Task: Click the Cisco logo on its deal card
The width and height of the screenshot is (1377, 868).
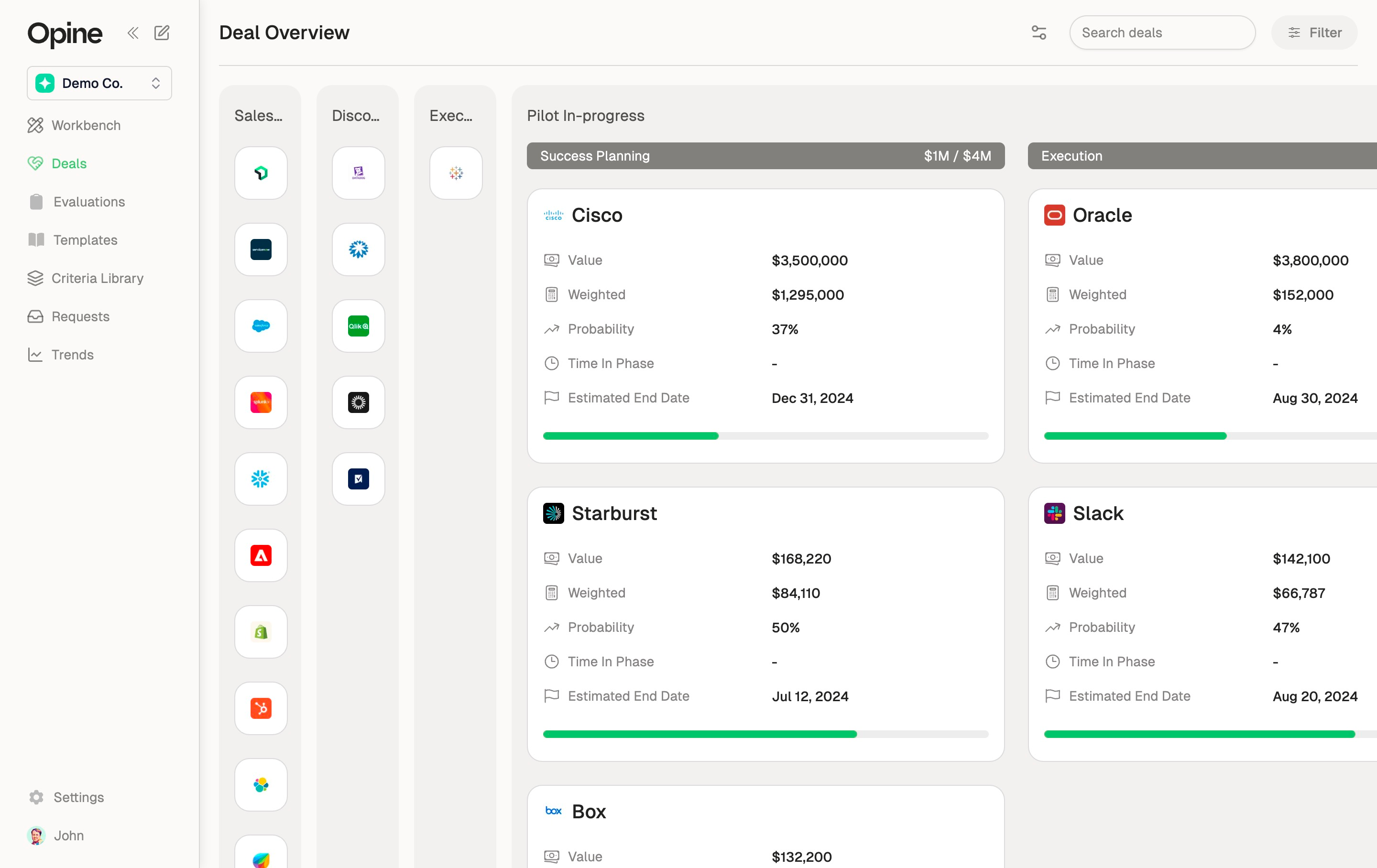Action: point(553,215)
